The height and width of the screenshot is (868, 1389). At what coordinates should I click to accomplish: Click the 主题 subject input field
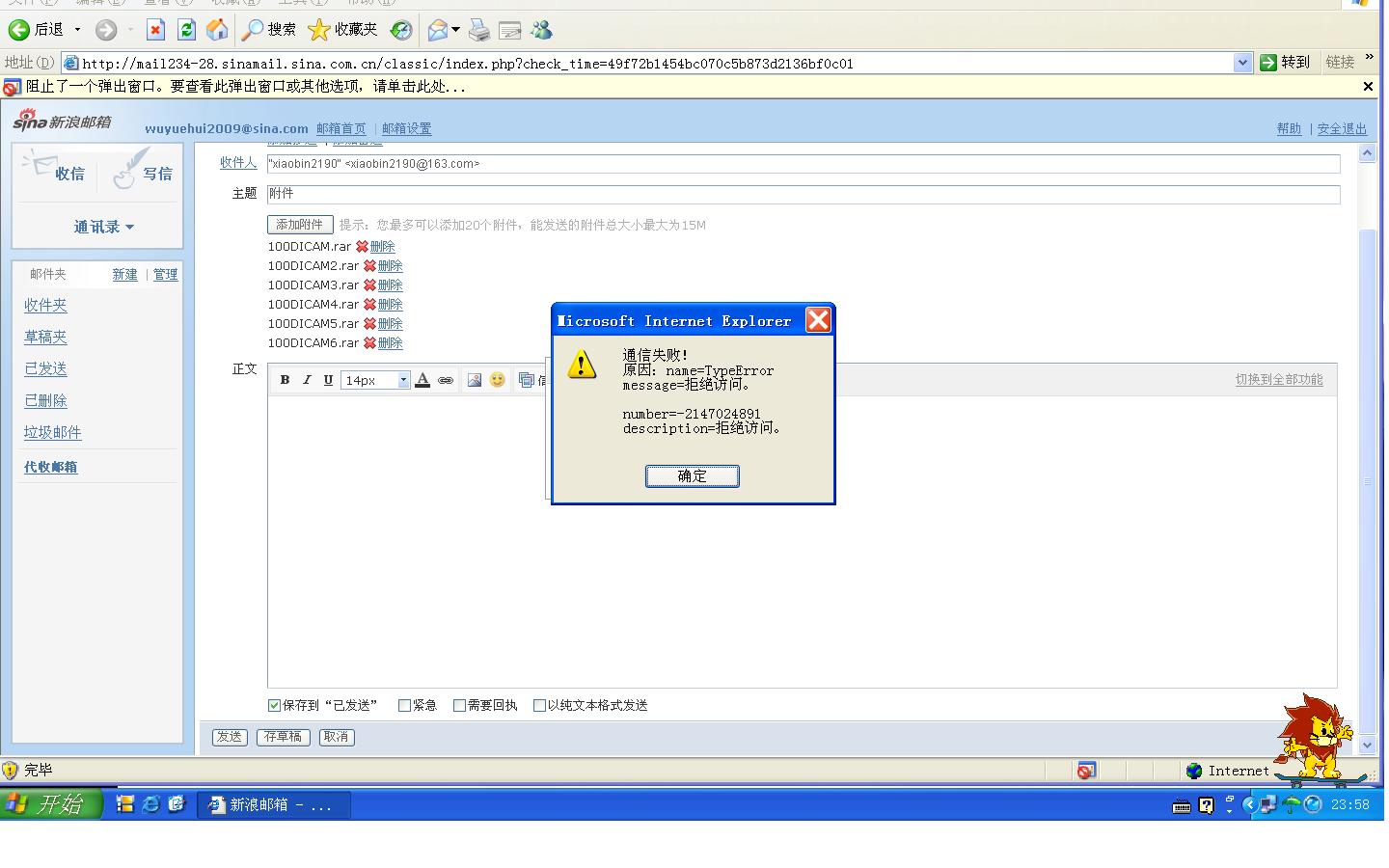coord(803,194)
